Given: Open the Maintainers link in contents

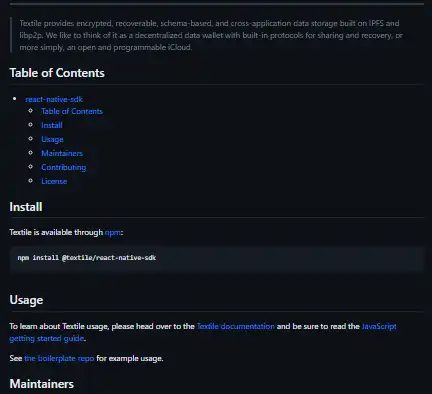Looking at the screenshot, I should 62,153.
